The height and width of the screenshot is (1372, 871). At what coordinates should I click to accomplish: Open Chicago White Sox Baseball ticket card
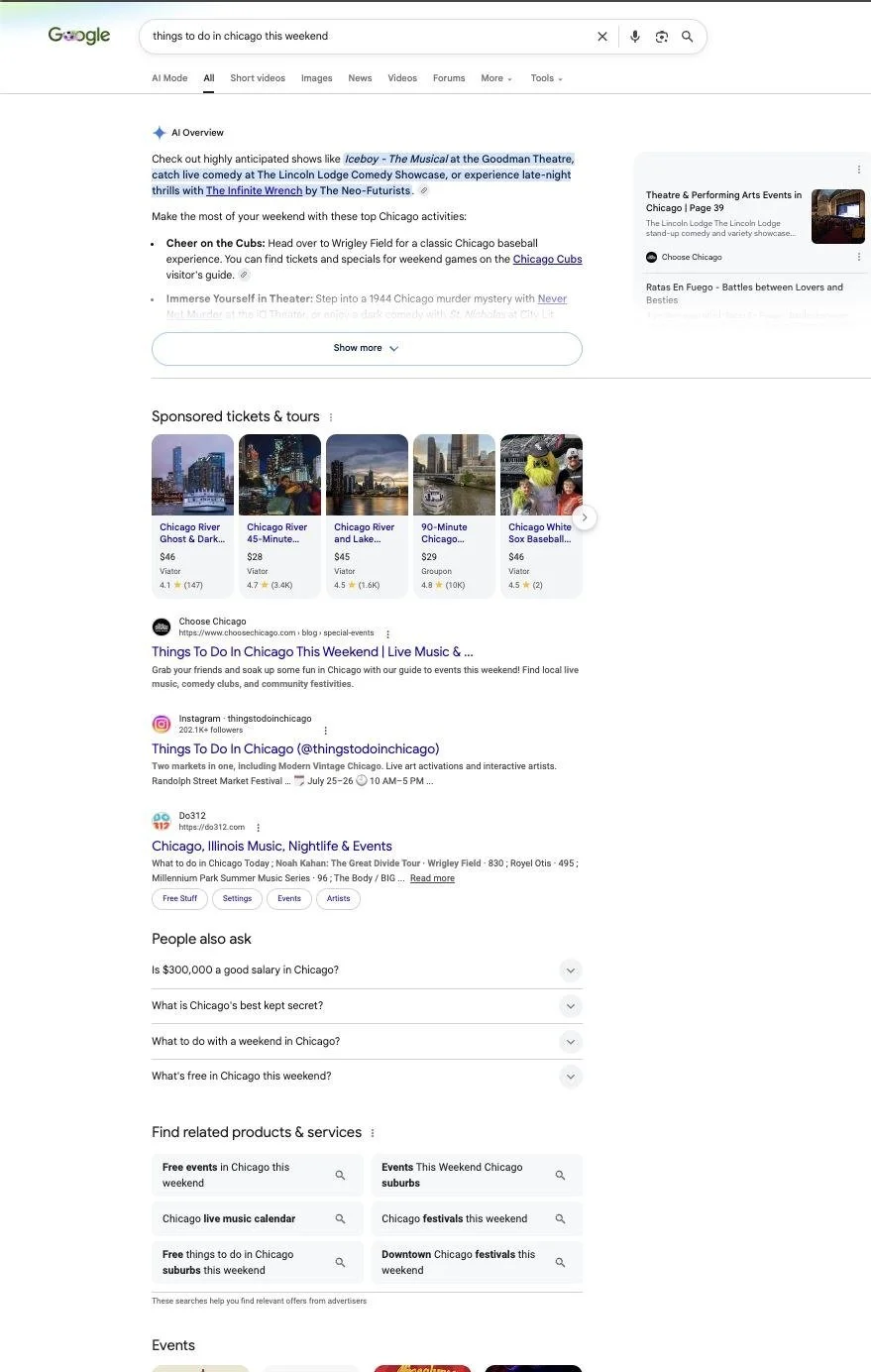pos(541,516)
